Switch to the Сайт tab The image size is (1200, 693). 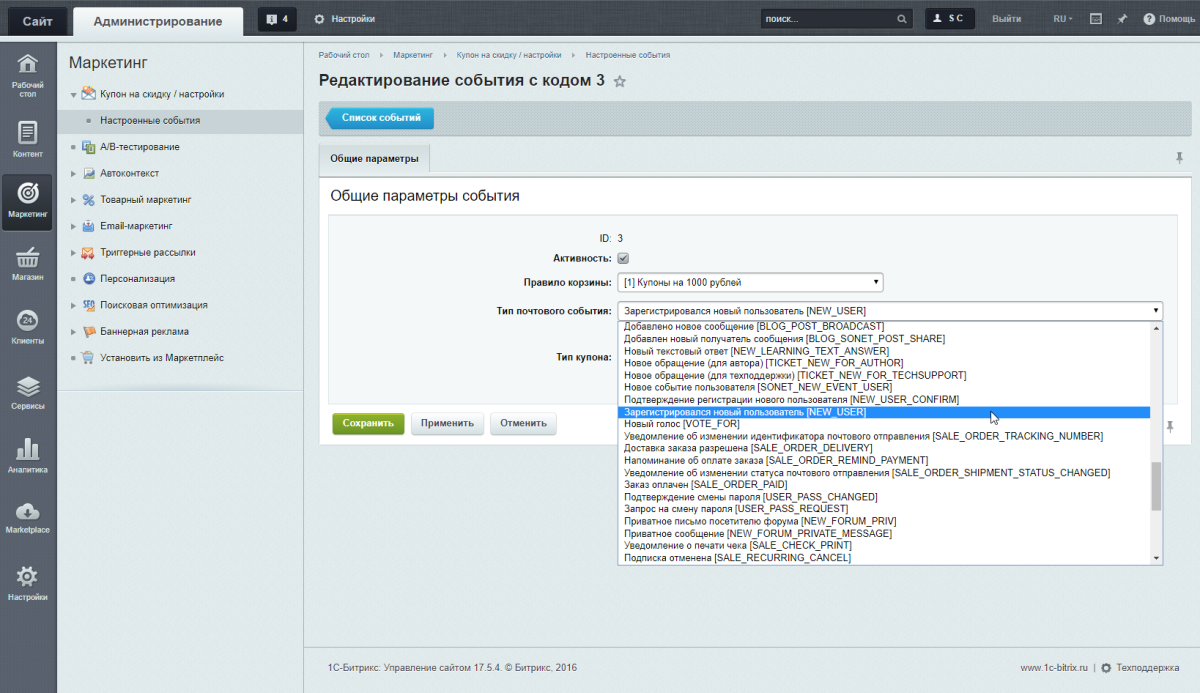(38, 20)
